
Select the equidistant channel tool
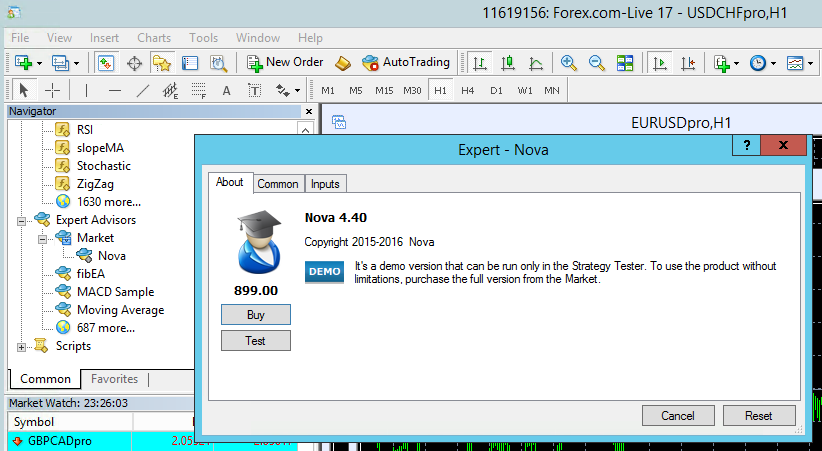point(170,90)
